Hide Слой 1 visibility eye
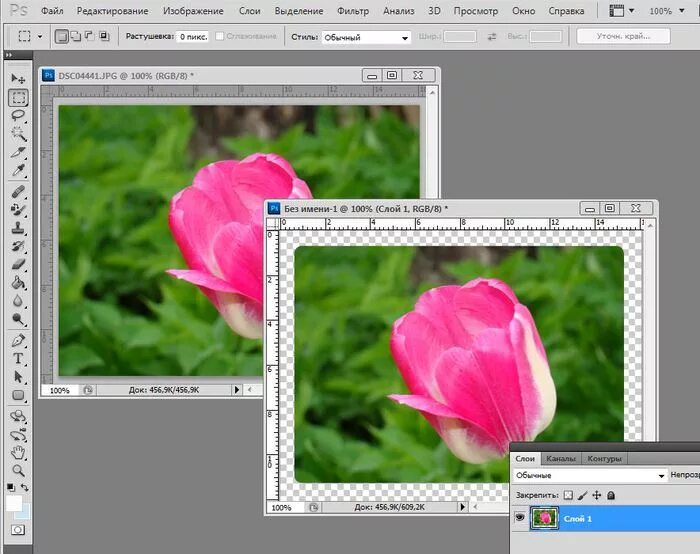The image size is (700, 554). (520, 517)
